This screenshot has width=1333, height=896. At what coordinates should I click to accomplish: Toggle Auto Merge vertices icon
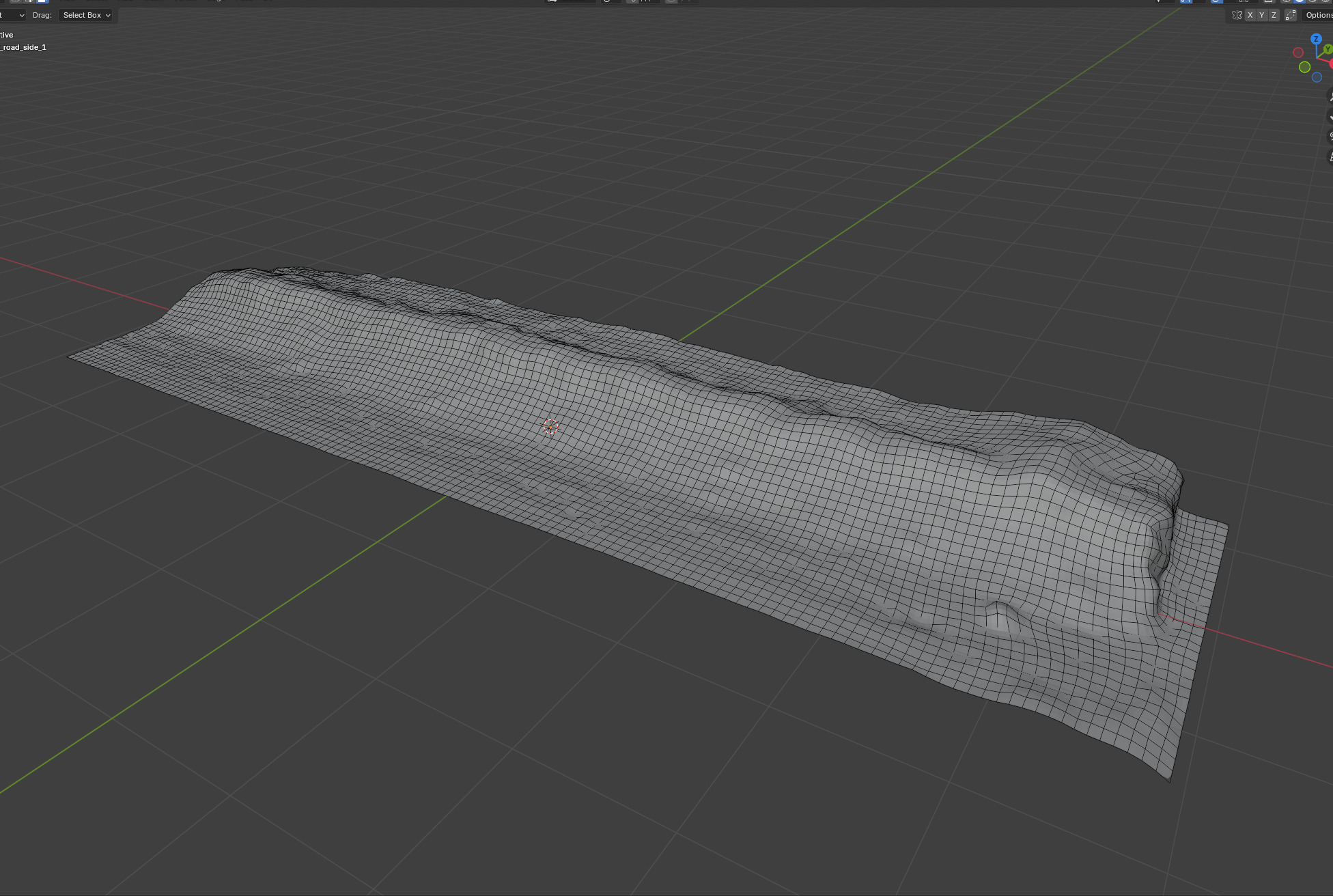point(1291,15)
